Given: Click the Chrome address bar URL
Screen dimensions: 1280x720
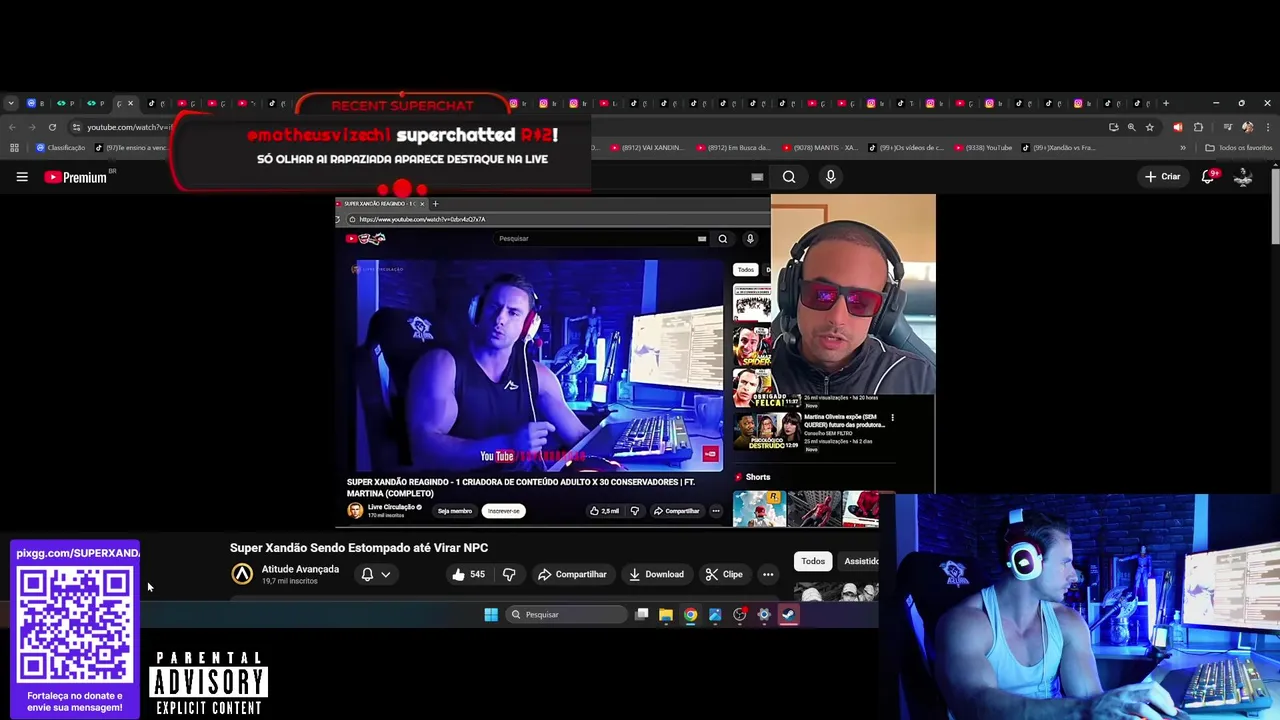Looking at the screenshot, I should point(130,127).
